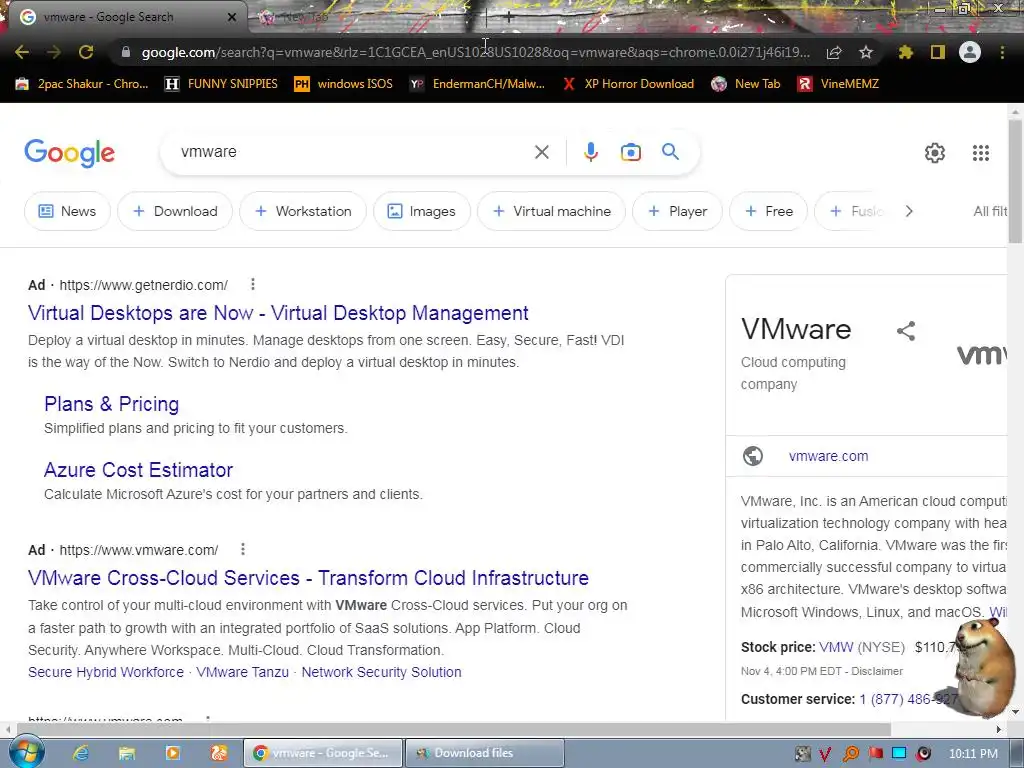Open Virtual Desktops are Now ad link

click(x=278, y=313)
